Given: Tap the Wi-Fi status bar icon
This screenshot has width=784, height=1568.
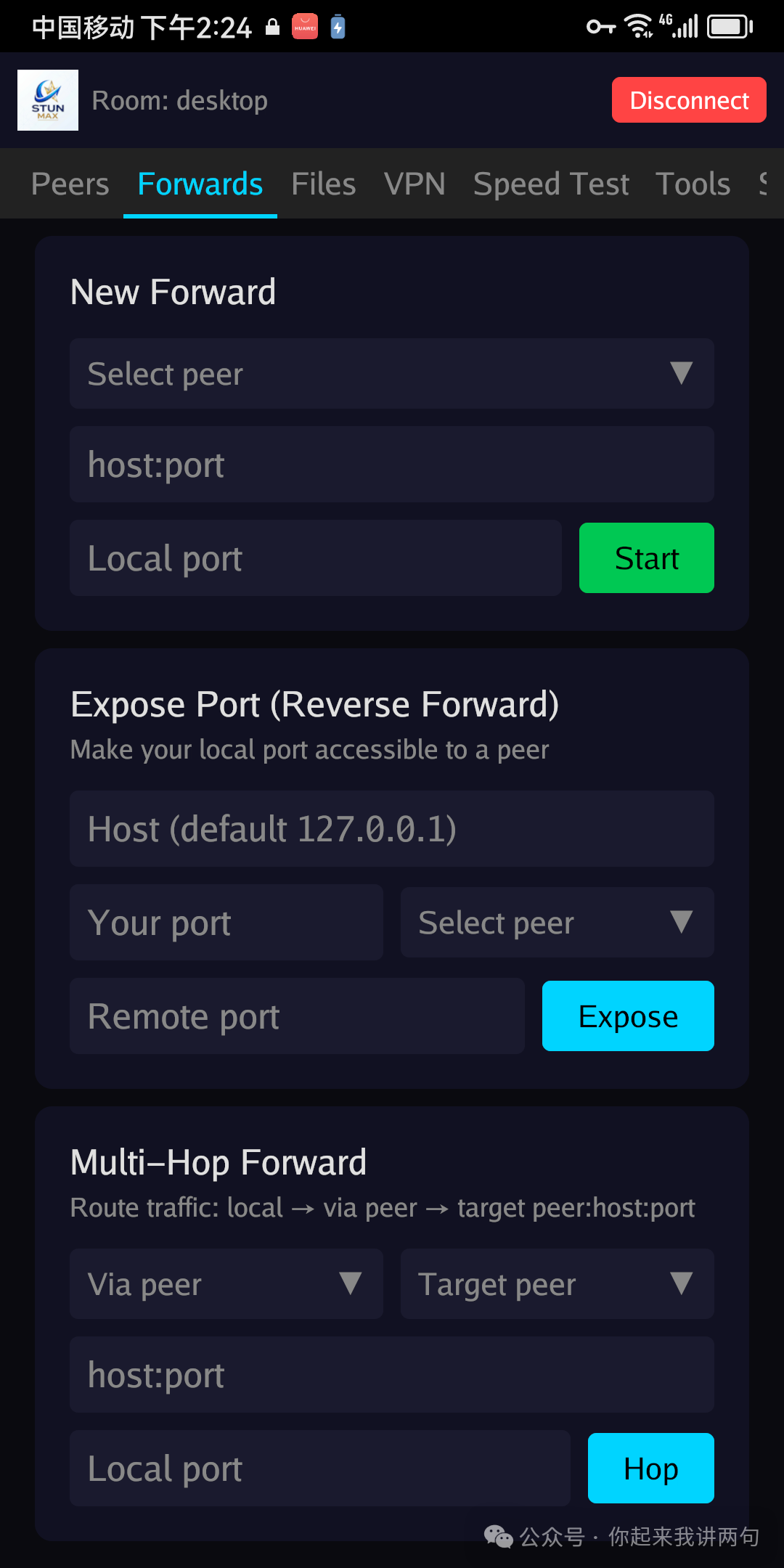Looking at the screenshot, I should tap(639, 27).
